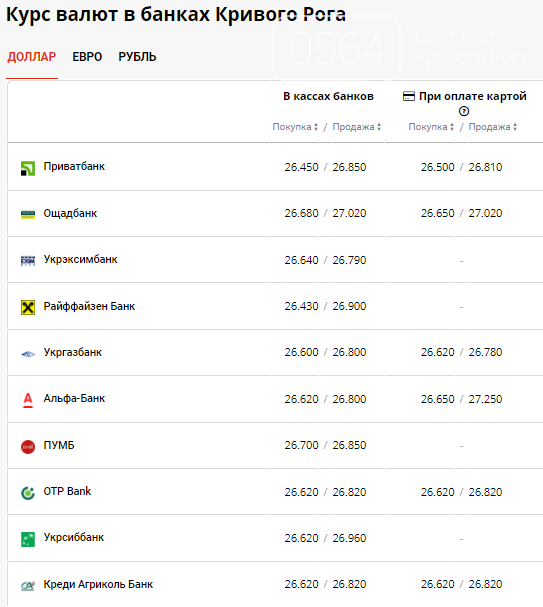Image resolution: width=543 pixels, height=607 pixels.
Task: Sort by Покупка in card payment column
Action: [x=431, y=127]
